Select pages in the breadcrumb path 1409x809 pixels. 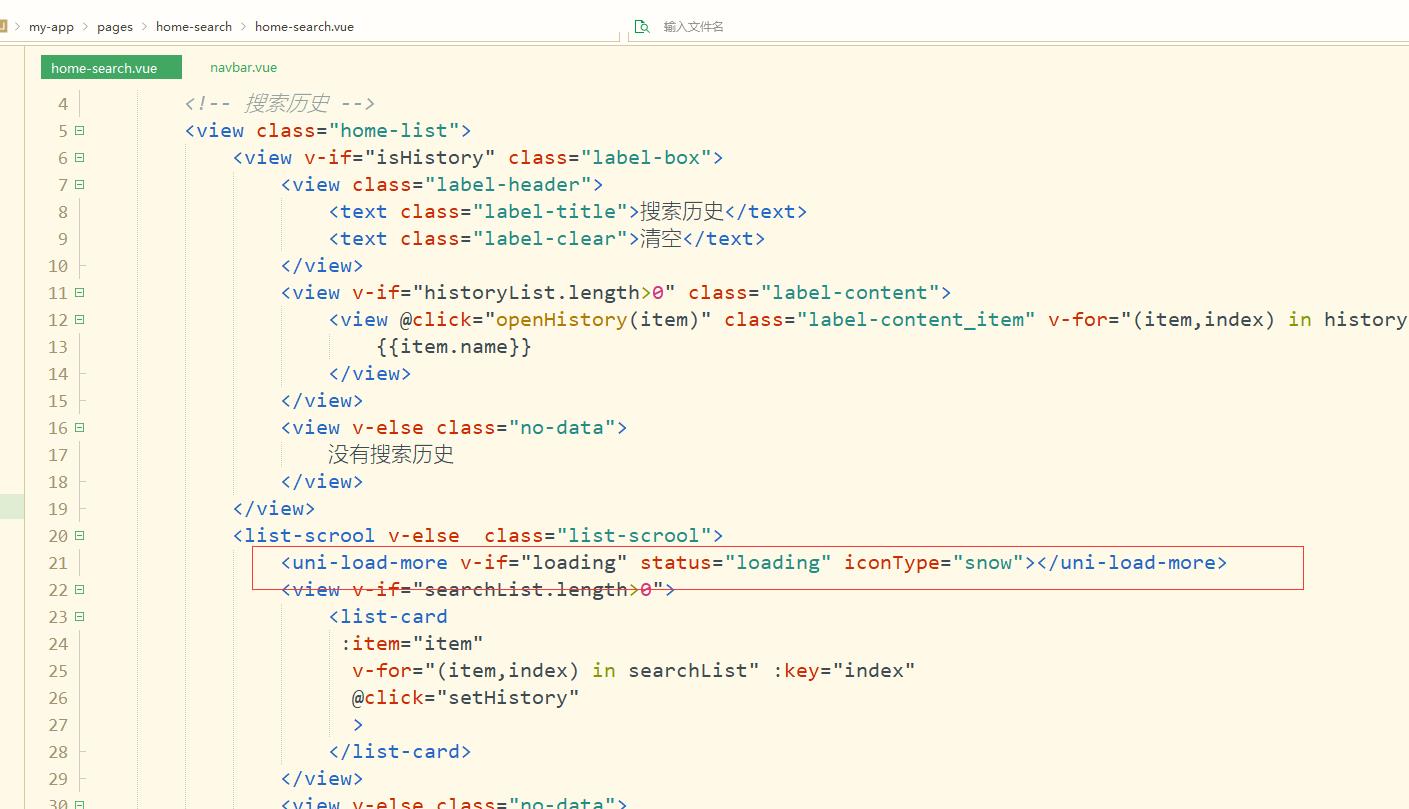pyautogui.click(x=115, y=27)
